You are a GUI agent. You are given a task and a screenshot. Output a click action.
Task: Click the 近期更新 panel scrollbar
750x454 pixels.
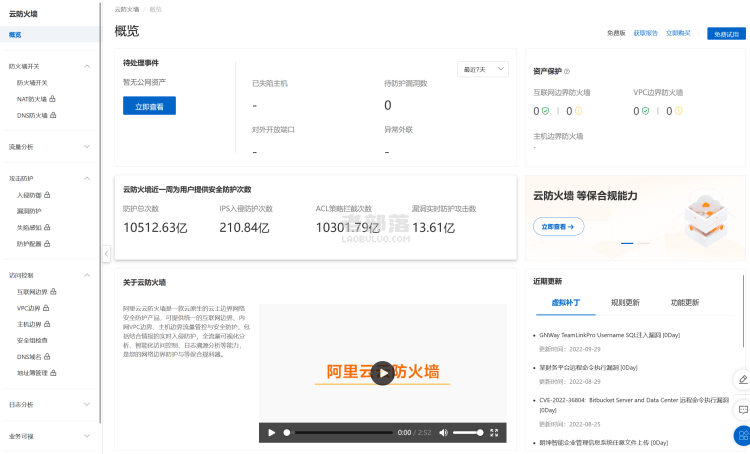click(x=743, y=311)
